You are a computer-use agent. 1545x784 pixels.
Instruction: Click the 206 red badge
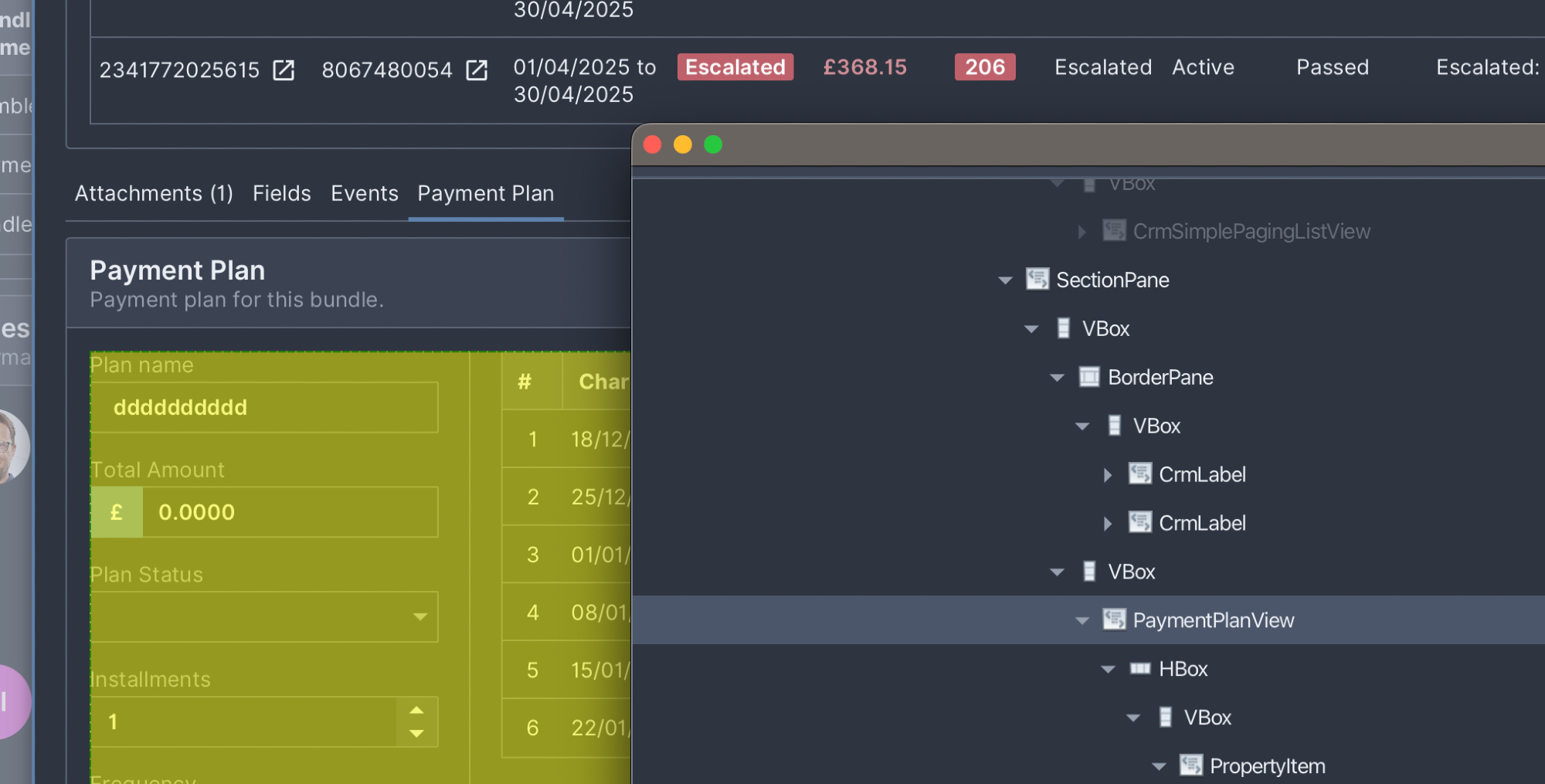click(x=984, y=67)
